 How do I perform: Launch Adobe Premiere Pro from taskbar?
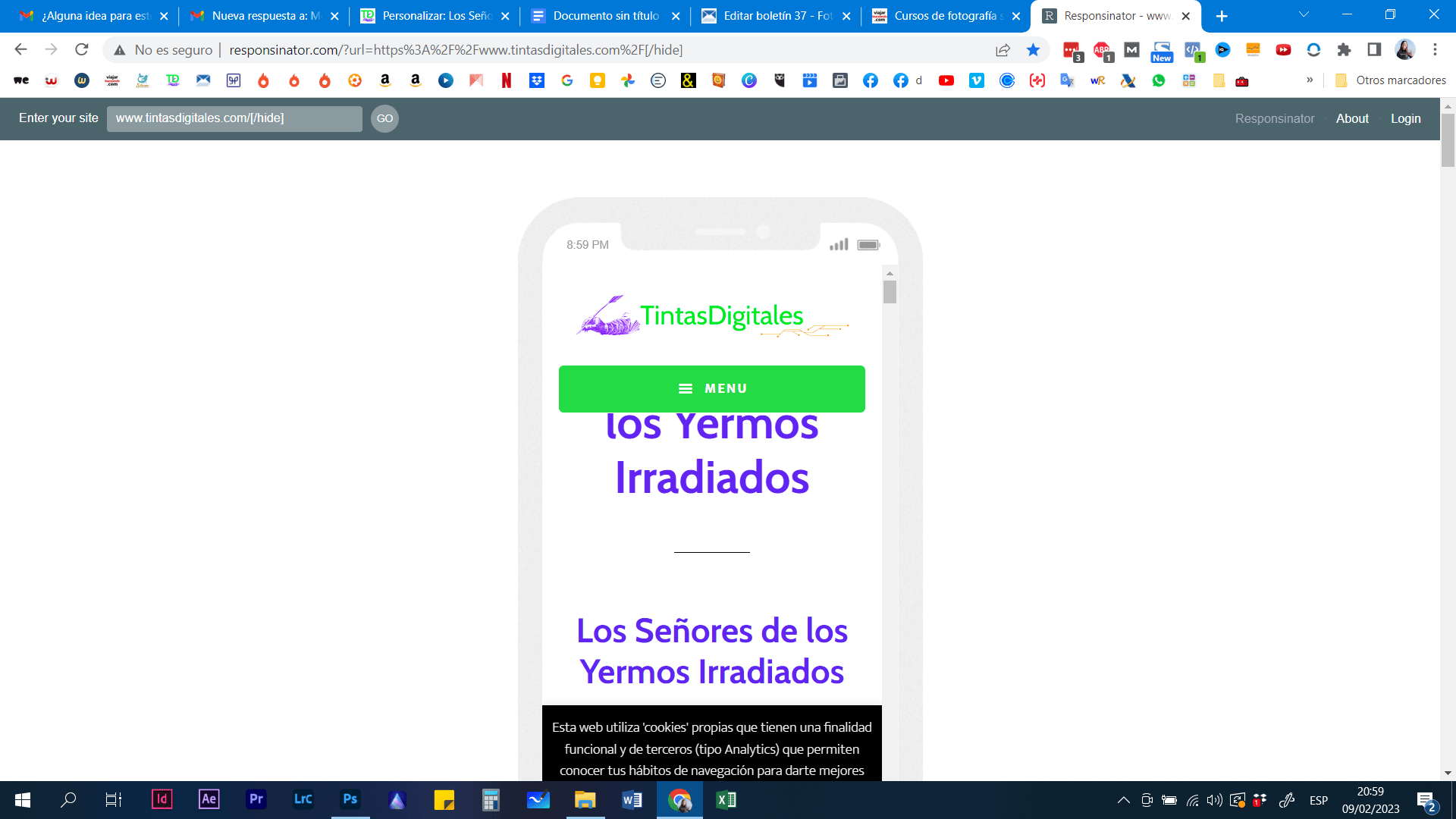[256, 799]
